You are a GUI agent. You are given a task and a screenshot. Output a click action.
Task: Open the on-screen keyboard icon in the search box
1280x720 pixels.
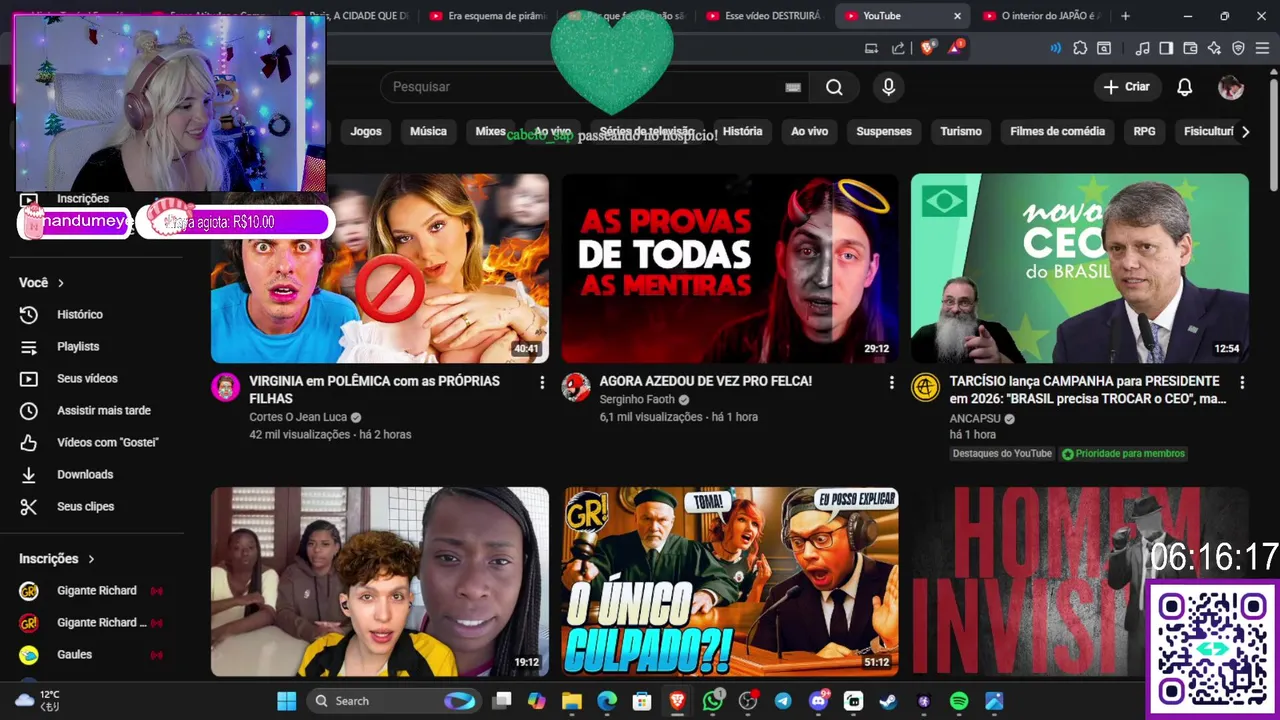(793, 87)
